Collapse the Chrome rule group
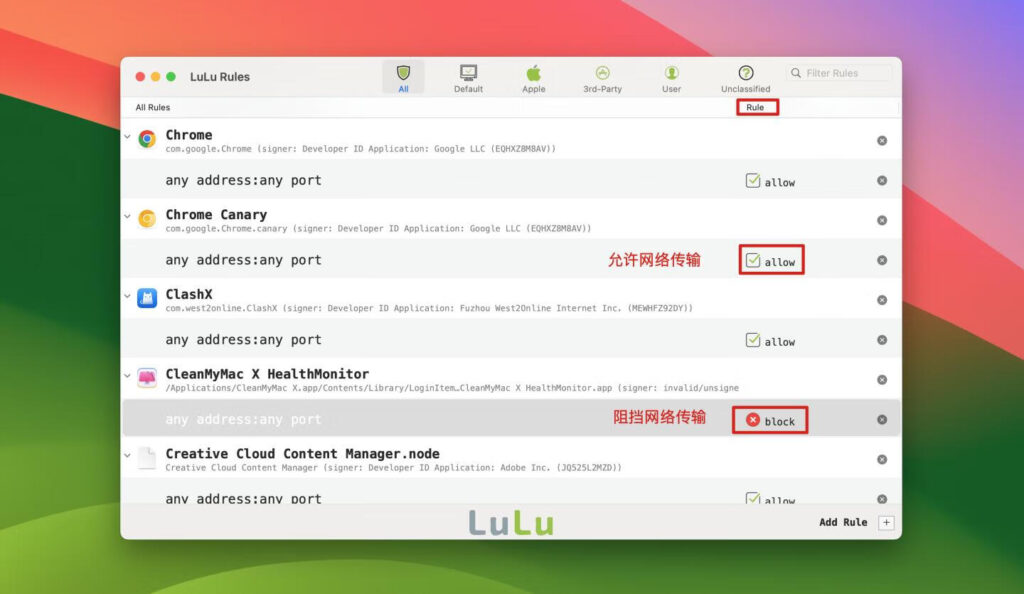The width and height of the screenshot is (1024, 594). (126, 134)
